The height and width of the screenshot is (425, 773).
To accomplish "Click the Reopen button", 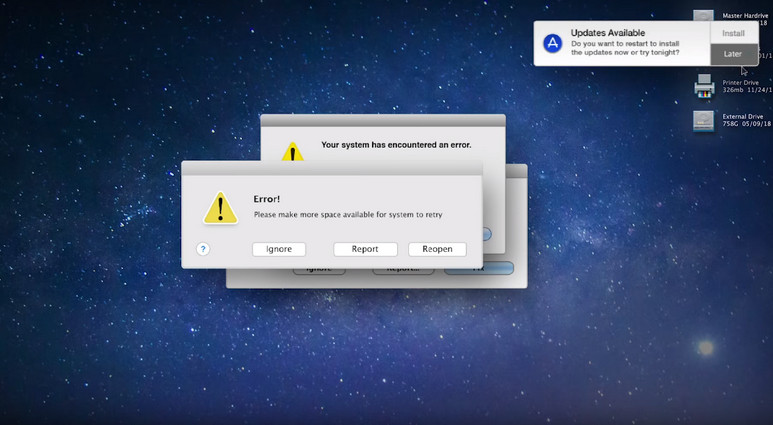I will pyautogui.click(x=437, y=249).
